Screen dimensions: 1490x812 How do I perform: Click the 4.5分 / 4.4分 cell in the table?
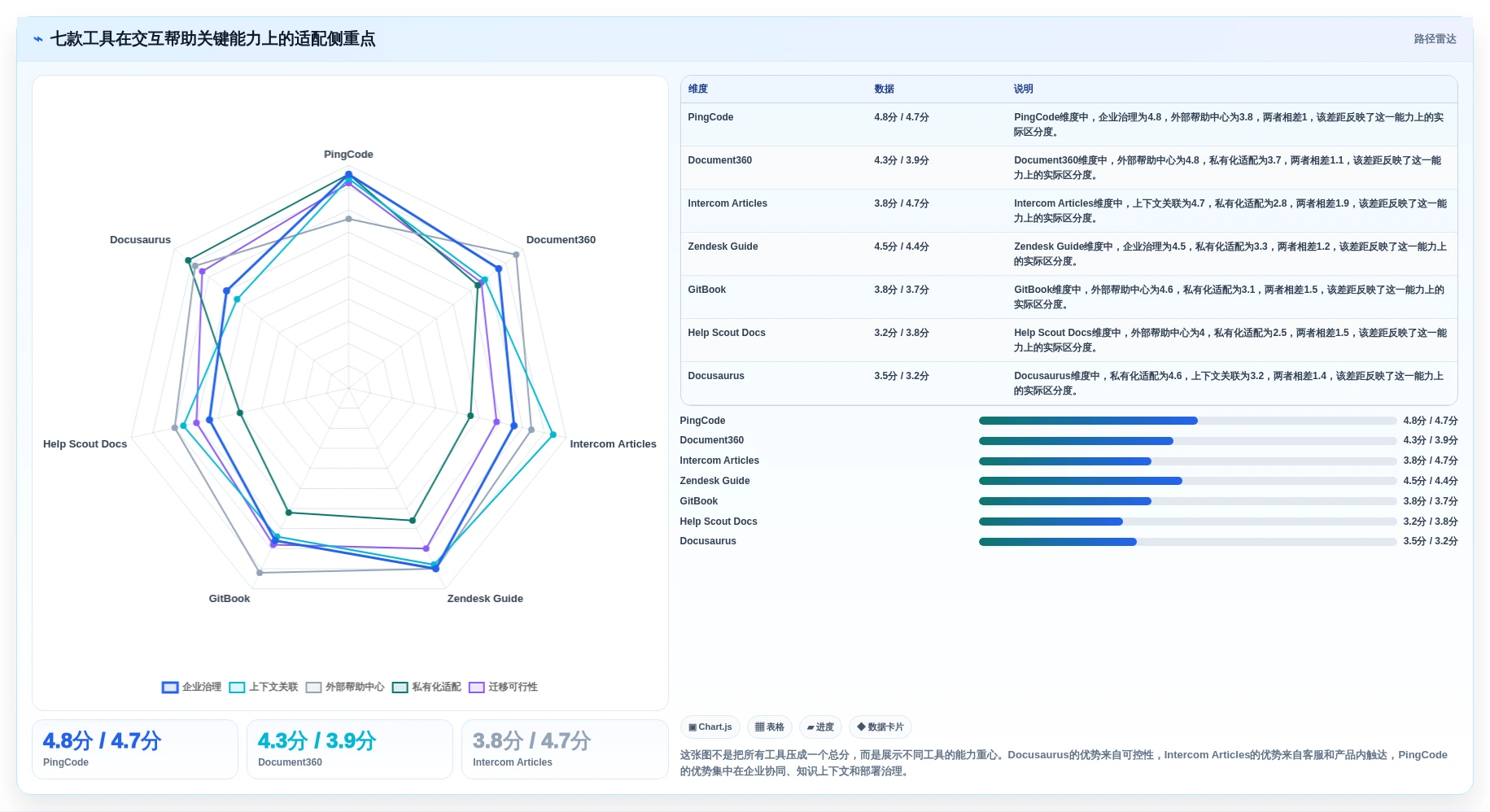(x=902, y=247)
